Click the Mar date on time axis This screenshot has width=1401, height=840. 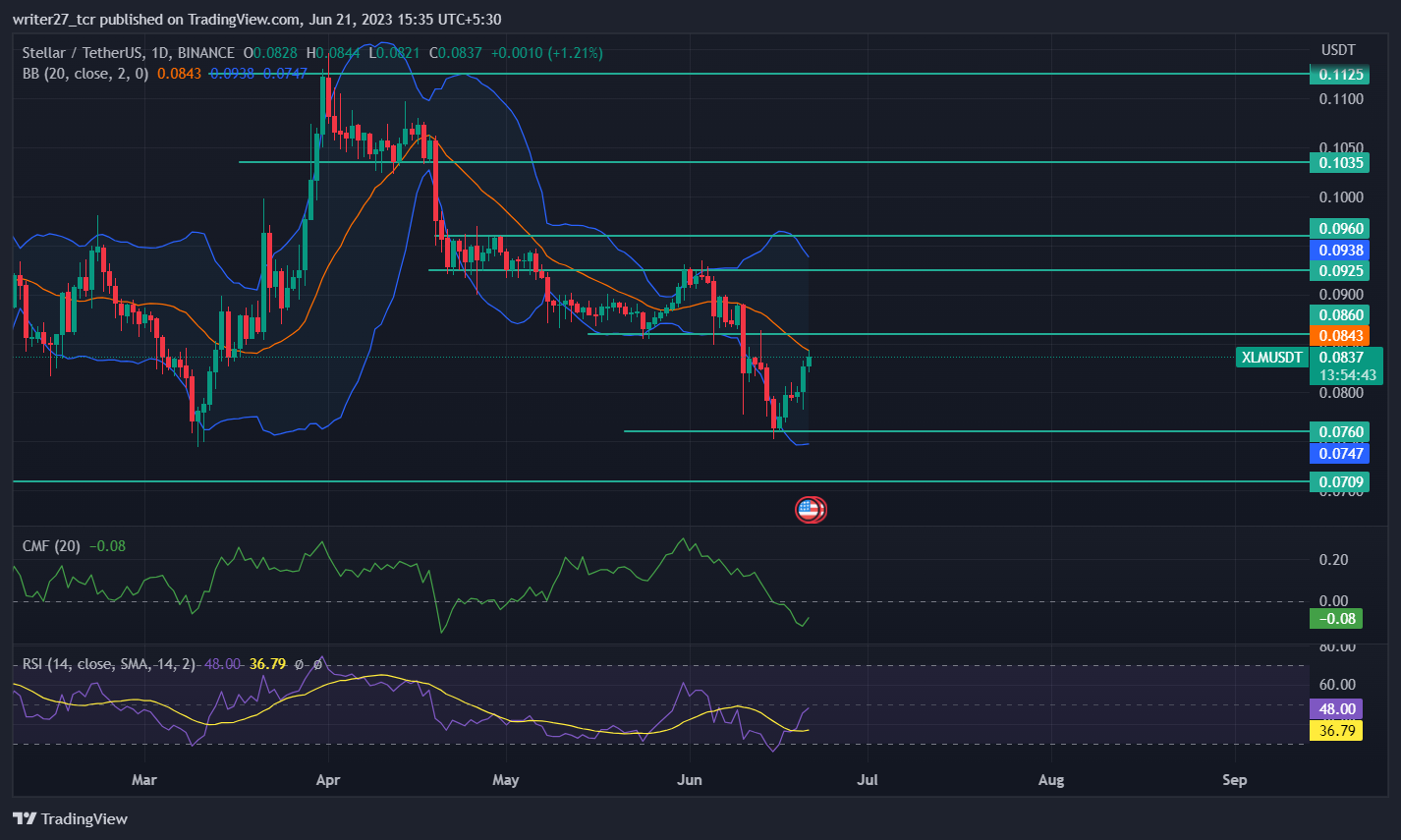click(x=144, y=780)
